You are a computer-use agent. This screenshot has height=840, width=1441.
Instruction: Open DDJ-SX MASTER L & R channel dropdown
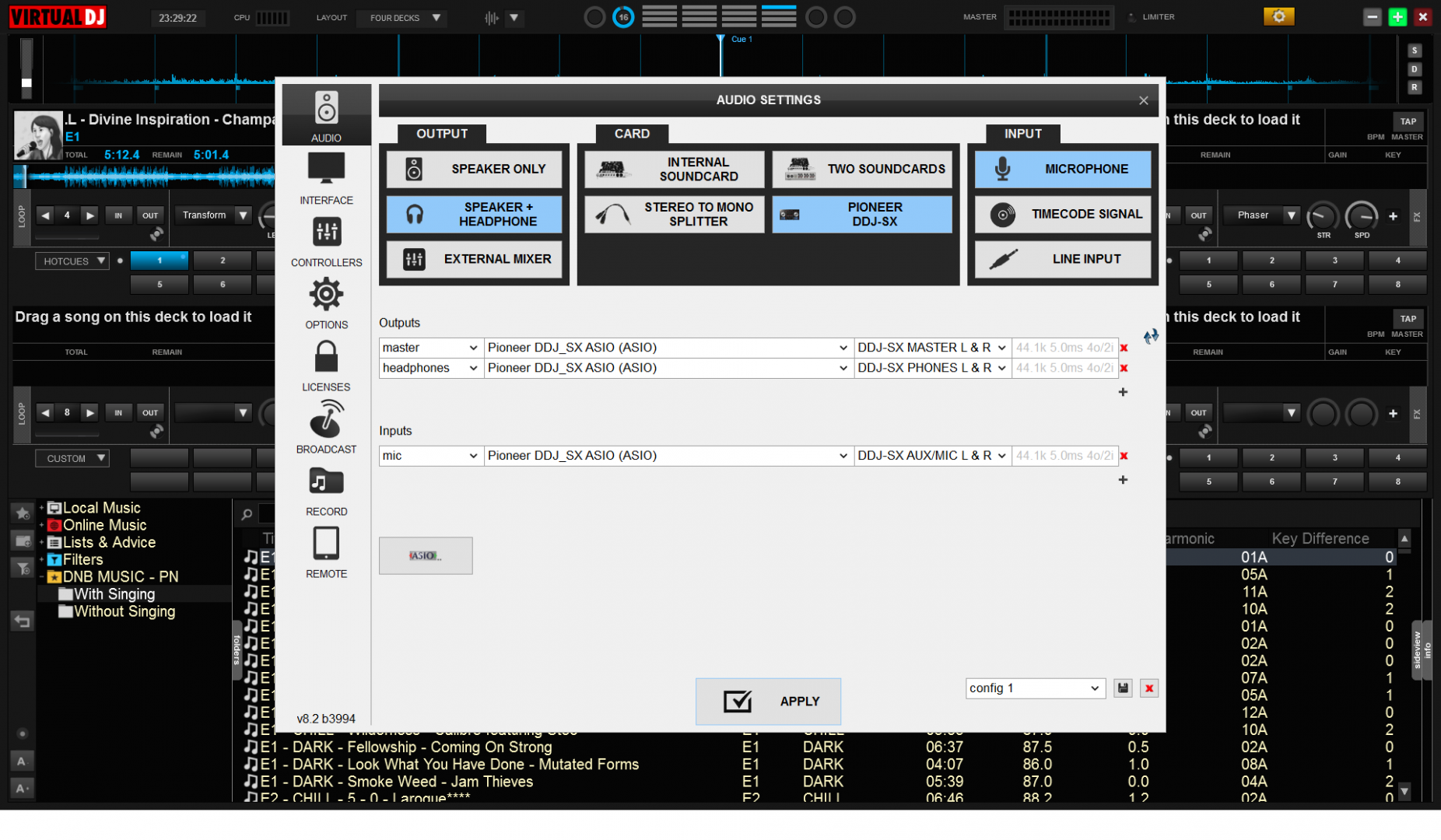[x=932, y=348]
